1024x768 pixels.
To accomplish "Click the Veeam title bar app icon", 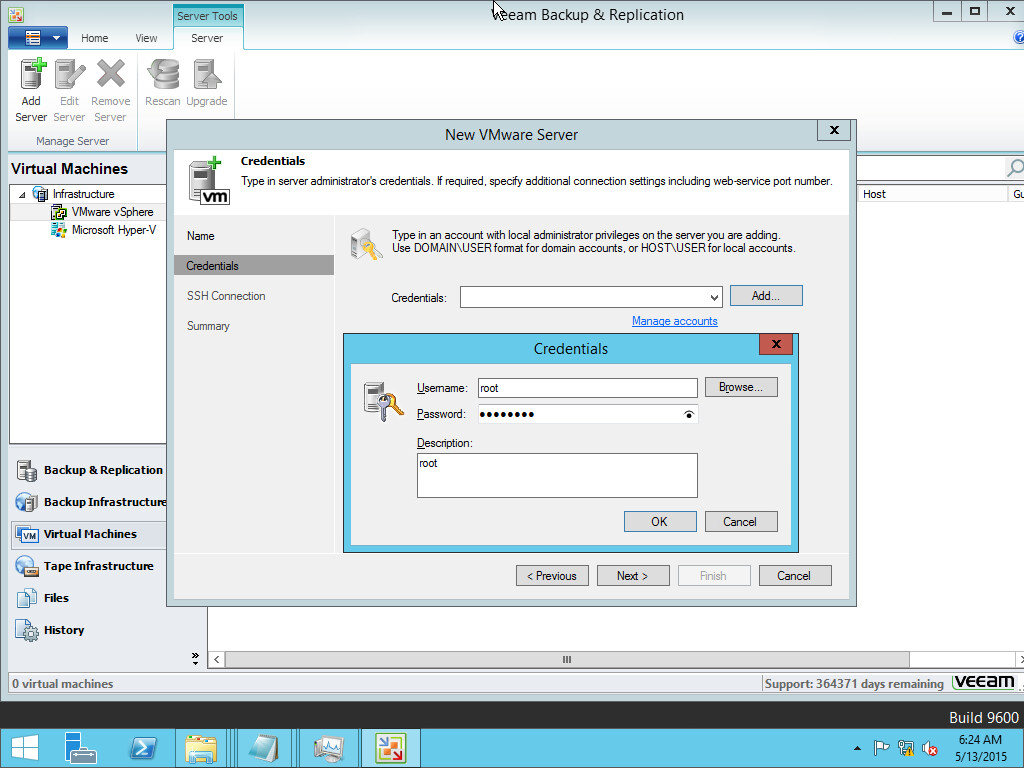I will 16,14.
